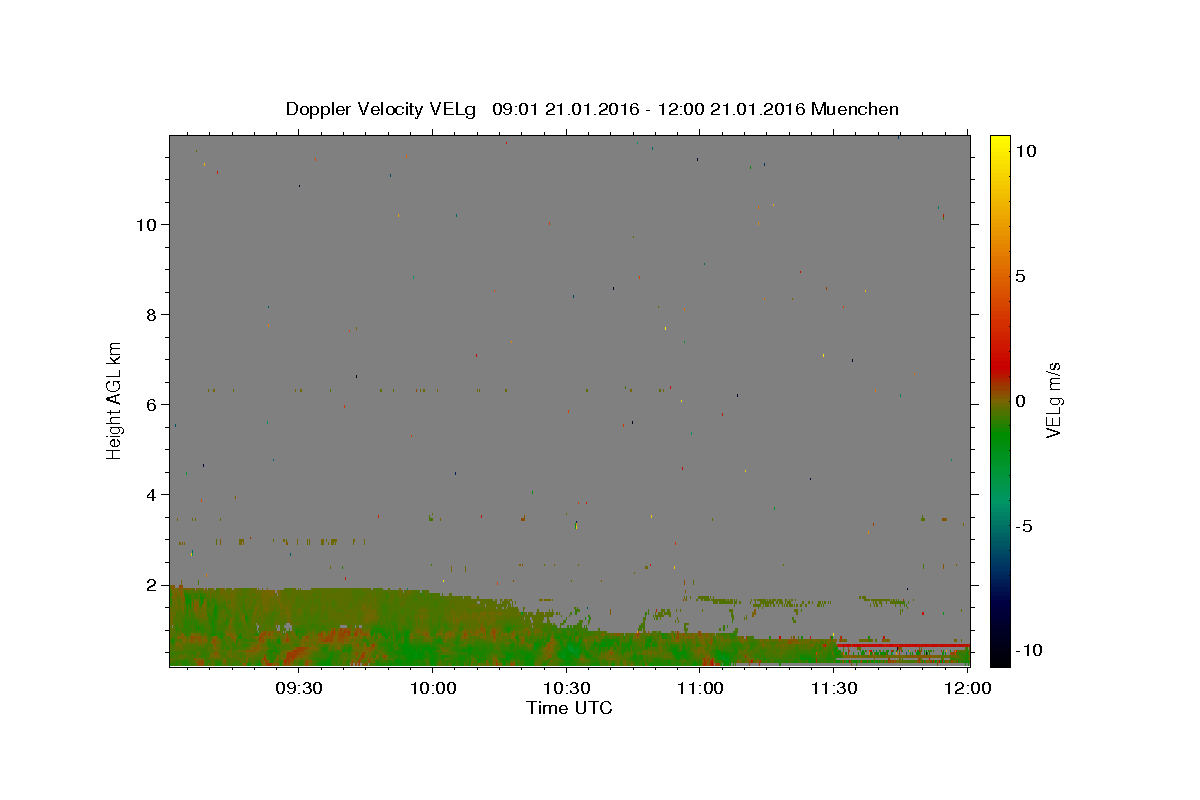This screenshot has width=1200, height=800.
Task: Click the 11:30 time tick label
Action: pyautogui.click(x=834, y=688)
